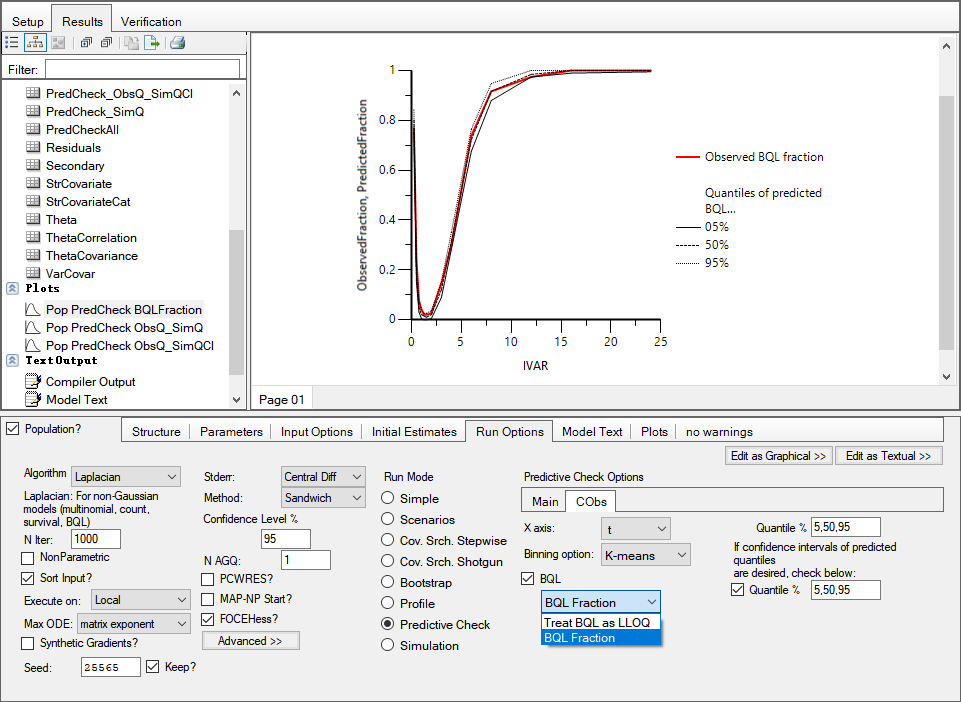Click into the Filter text field
Image resolution: width=961 pixels, height=702 pixels.
click(142, 69)
